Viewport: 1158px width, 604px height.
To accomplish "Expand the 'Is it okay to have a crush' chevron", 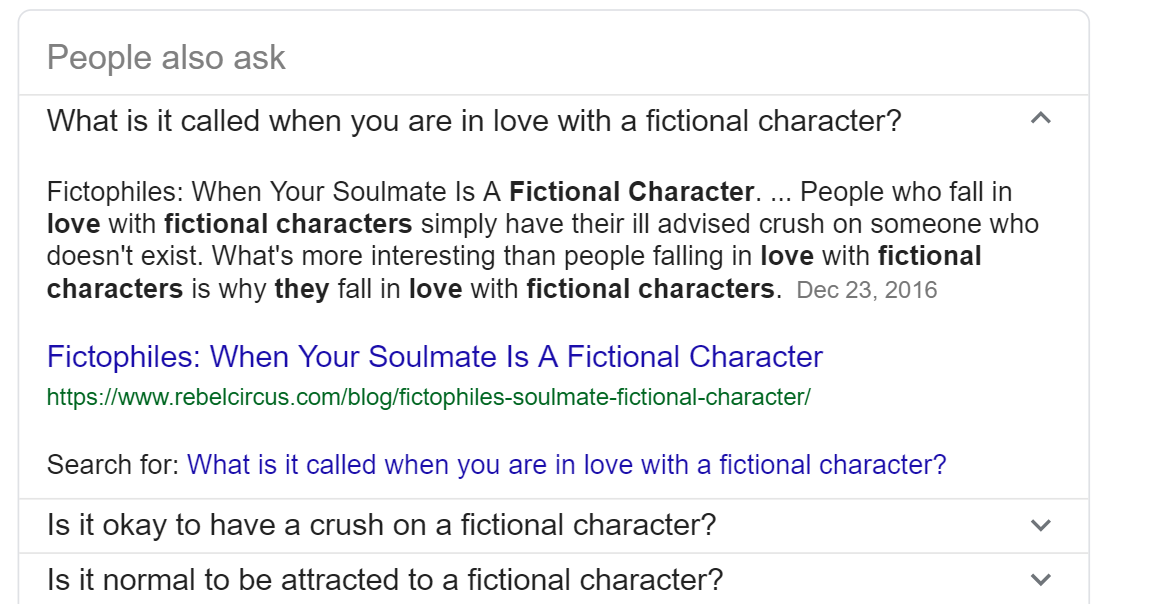I will [1040, 525].
